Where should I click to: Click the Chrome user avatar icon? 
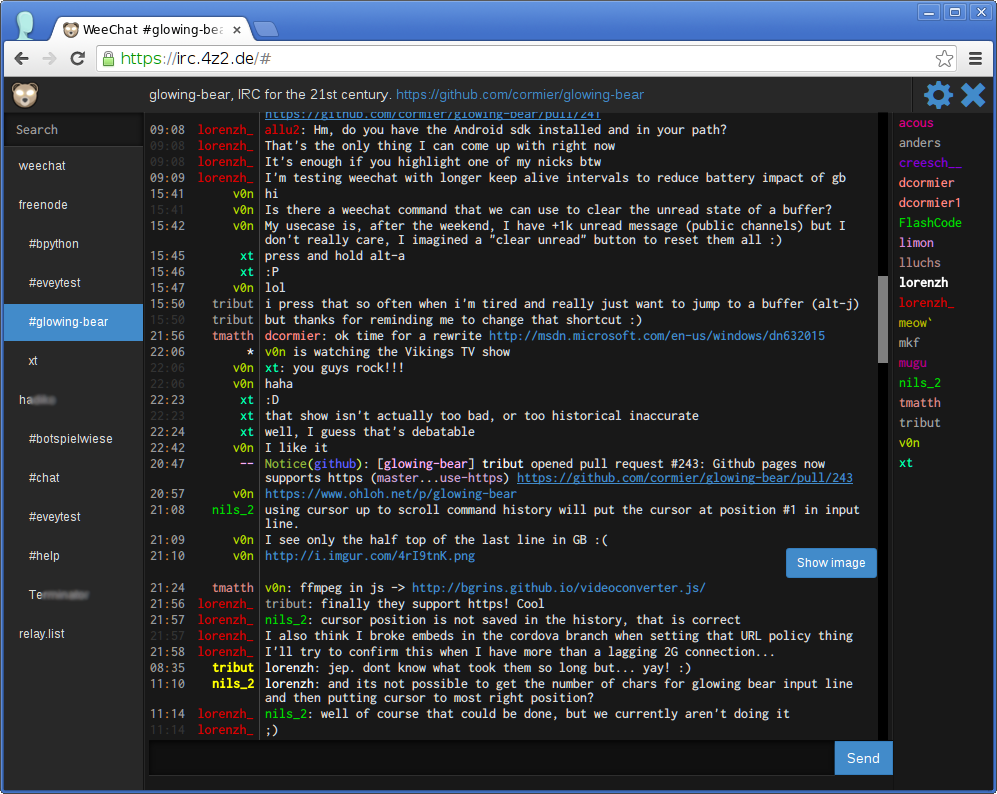pos(25,25)
